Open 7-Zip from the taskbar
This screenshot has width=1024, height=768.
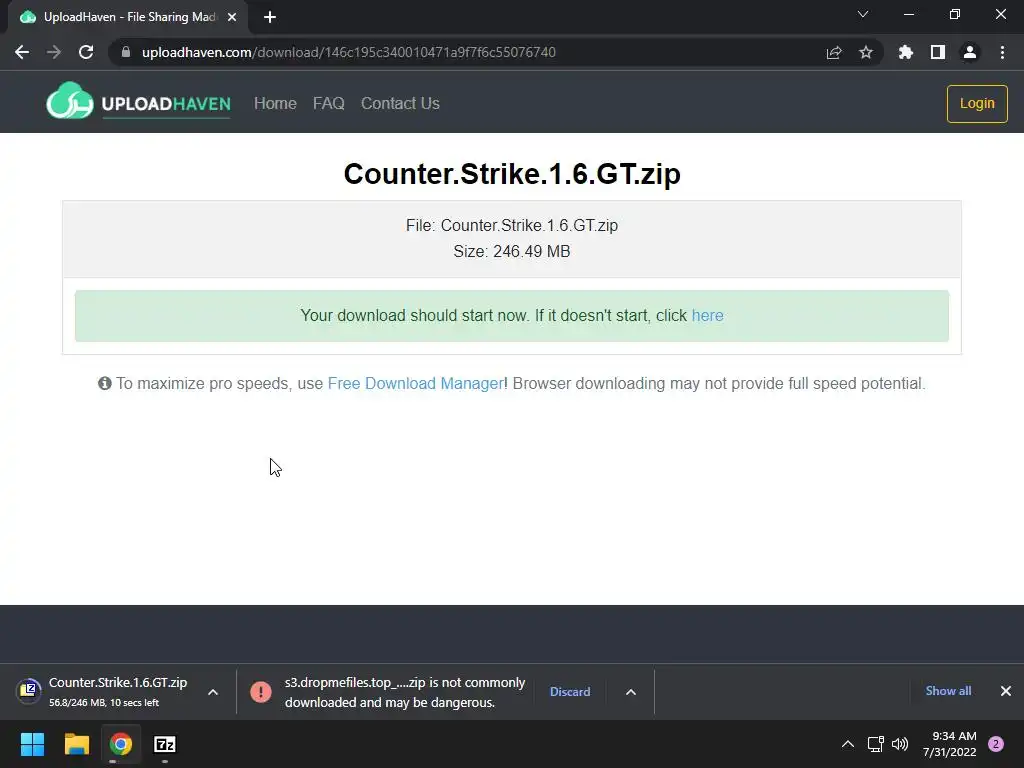[x=165, y=744]
